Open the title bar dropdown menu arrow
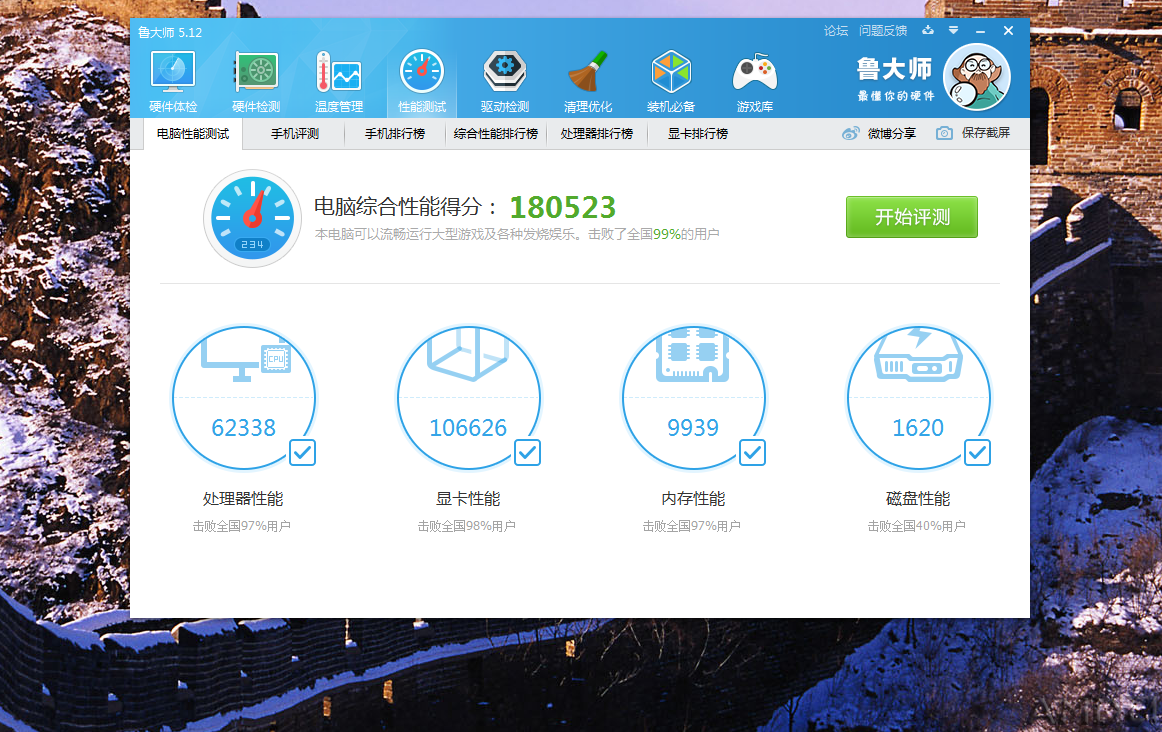 click(953, 30)
